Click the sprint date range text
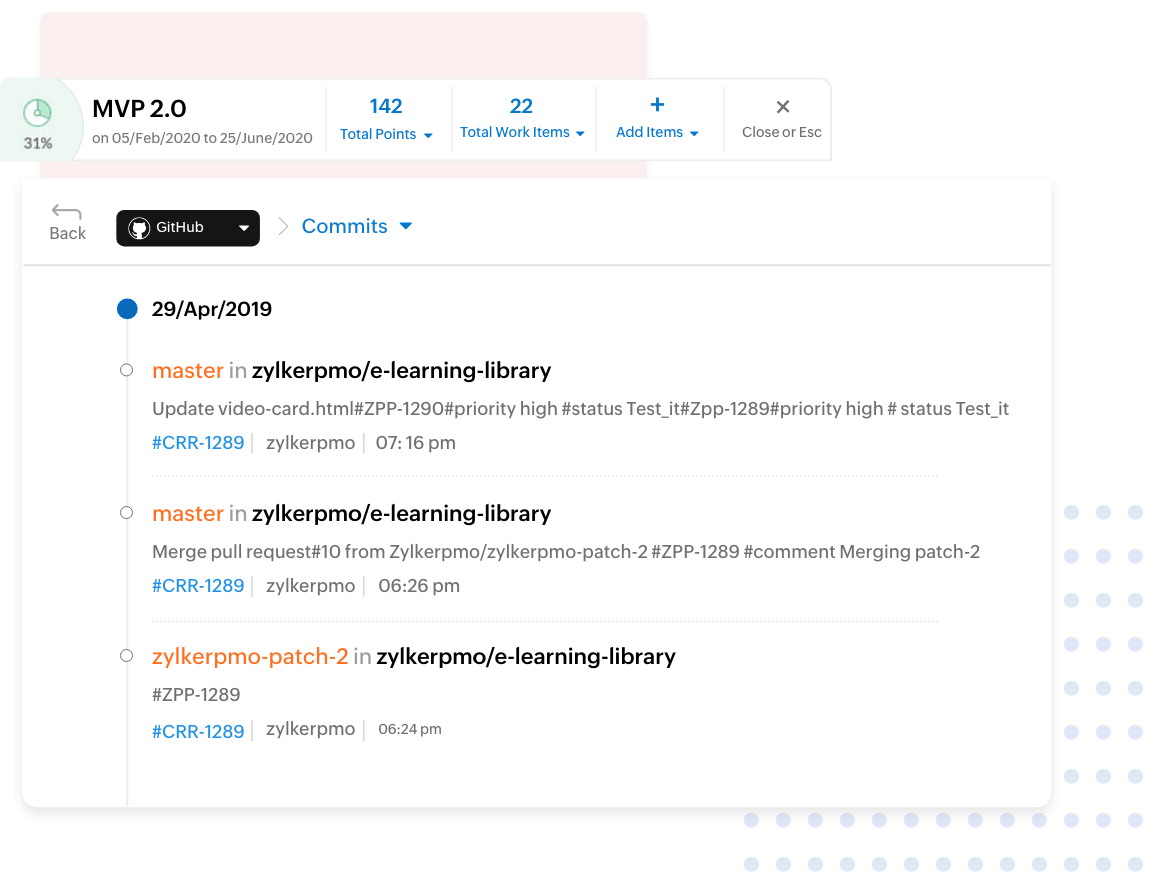The height and width of the screenshot is (876, 1150). click(x=202, y=138)
